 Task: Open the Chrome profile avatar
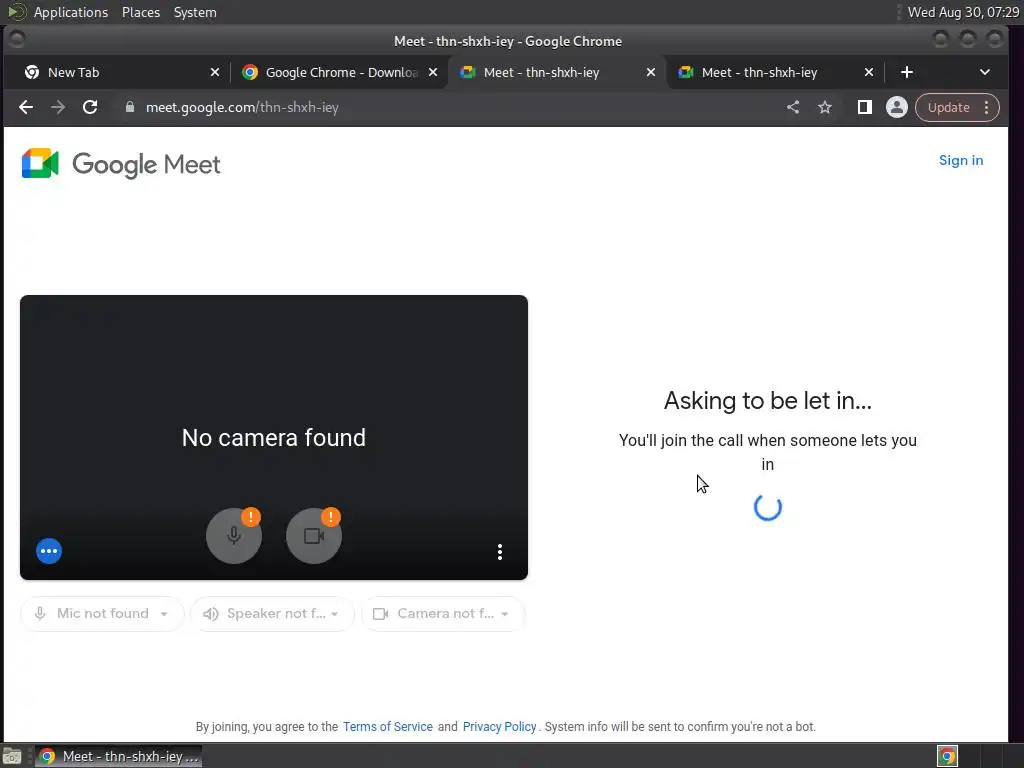tap(897, 107)
